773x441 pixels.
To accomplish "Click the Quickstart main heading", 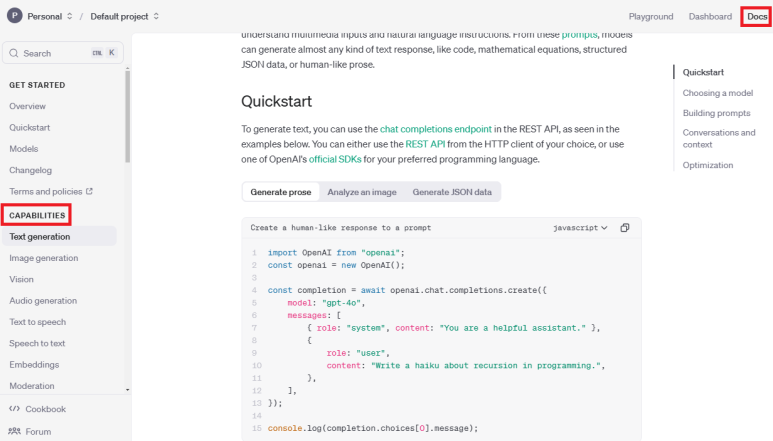I will coord(277,101).
